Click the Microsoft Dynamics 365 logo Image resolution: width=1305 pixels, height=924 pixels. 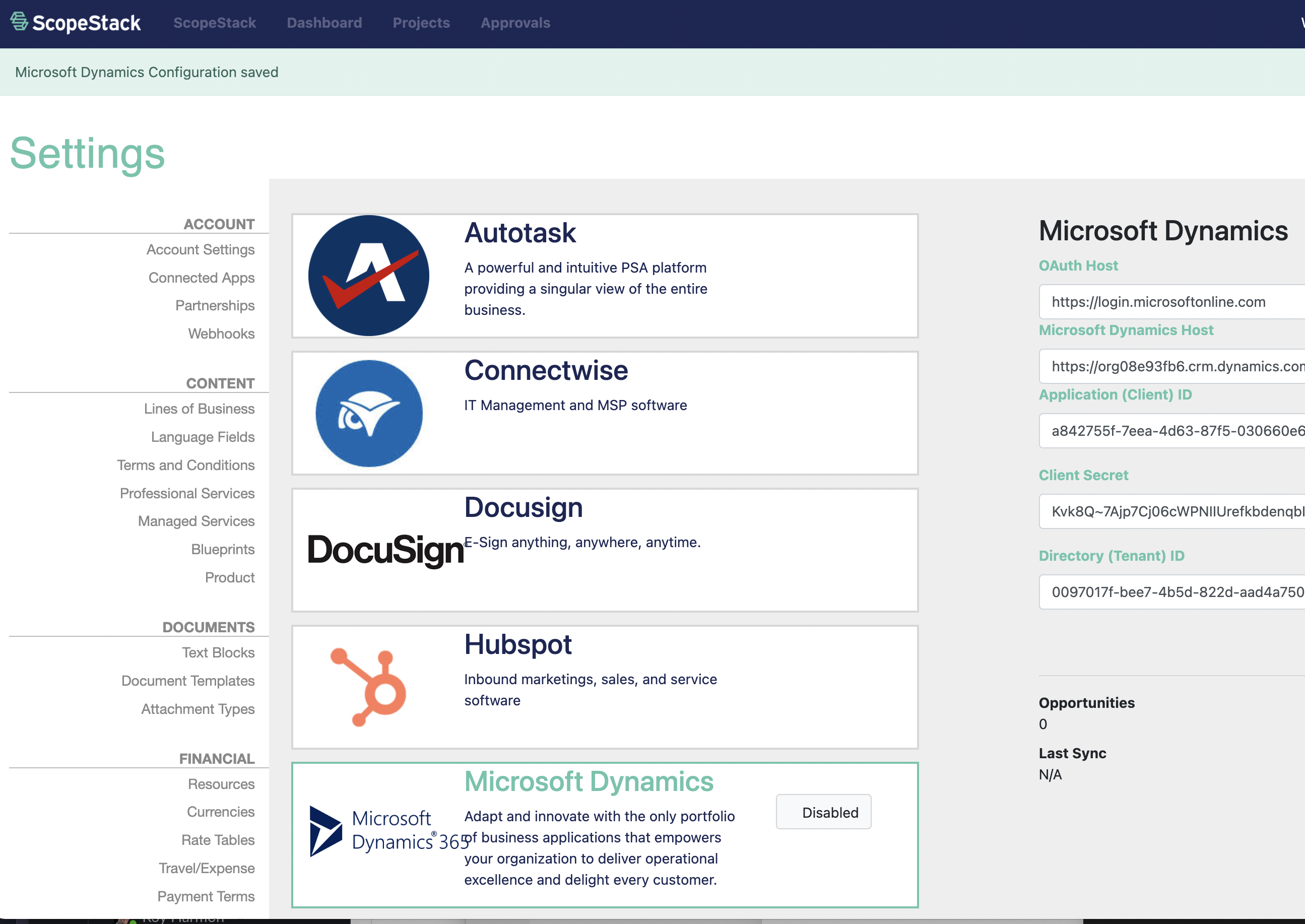(x=389, y=831)
